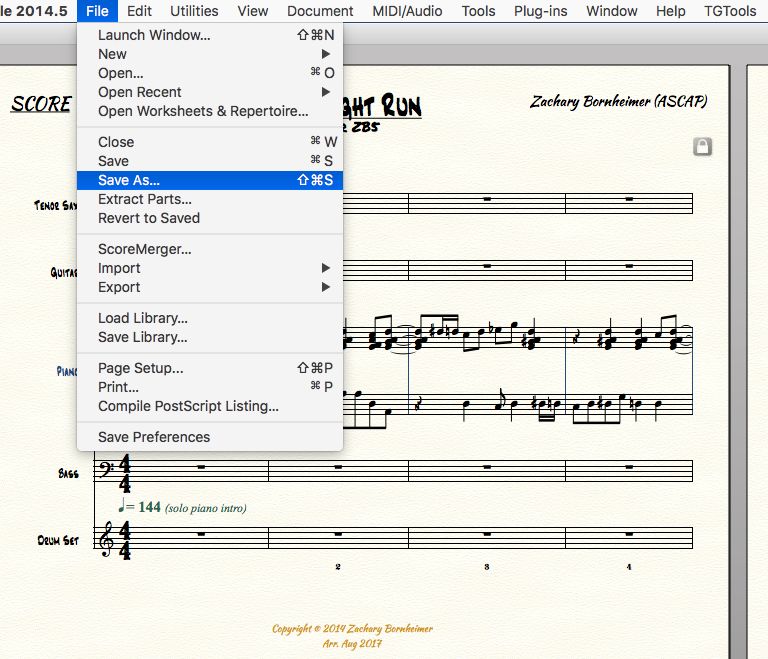Choose Load Library… option

pos(143,318)
